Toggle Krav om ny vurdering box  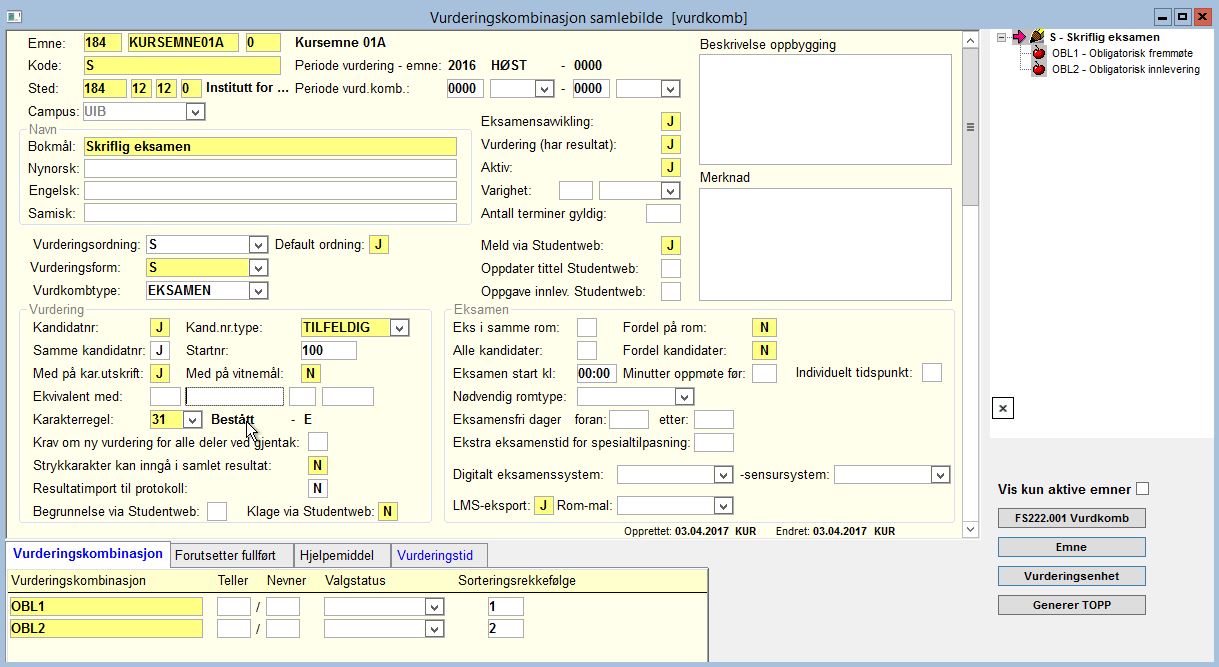[318, 441]
